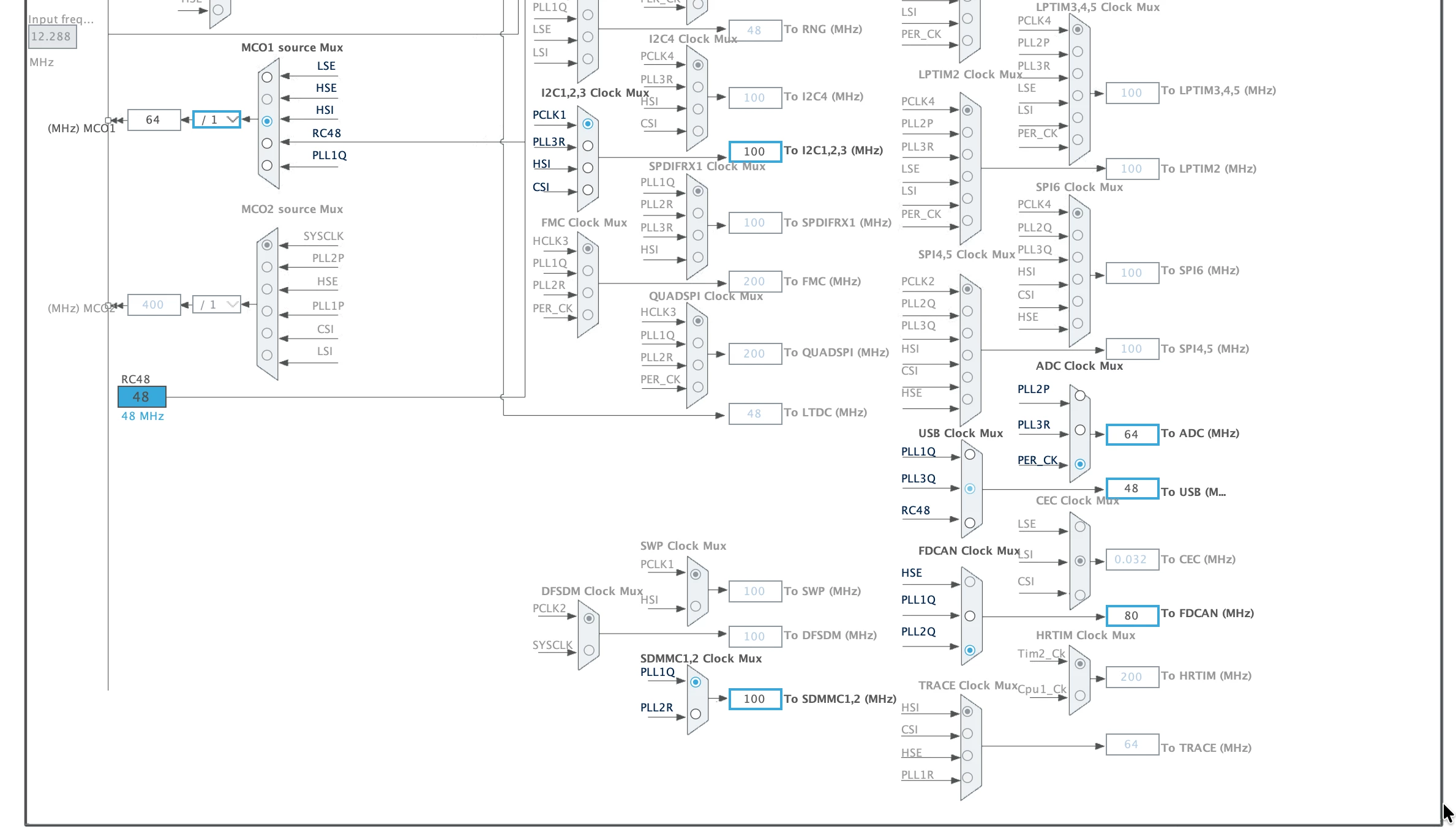
Task: Select PLL1R in TRACE Clock Mux
Action: pyautogui.click(x=967, y=778)
